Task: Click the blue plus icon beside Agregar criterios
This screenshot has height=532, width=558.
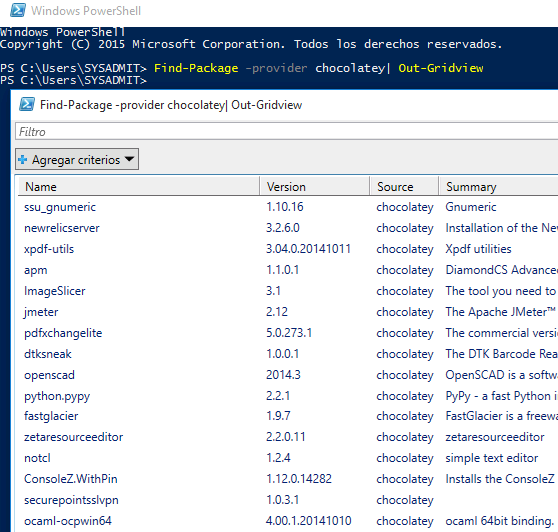Action: [x=22, y=159]
